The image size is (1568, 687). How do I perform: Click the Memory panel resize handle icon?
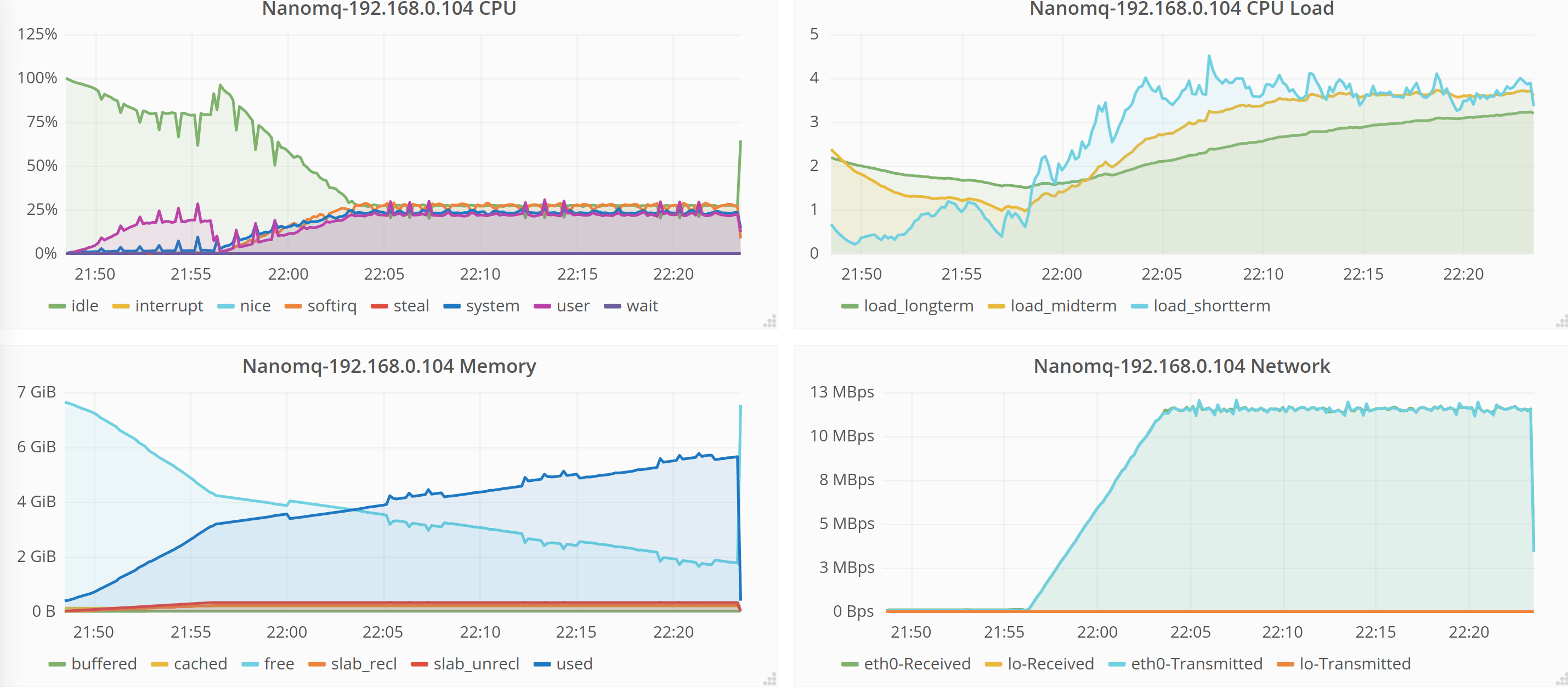(x=770, y=679)
